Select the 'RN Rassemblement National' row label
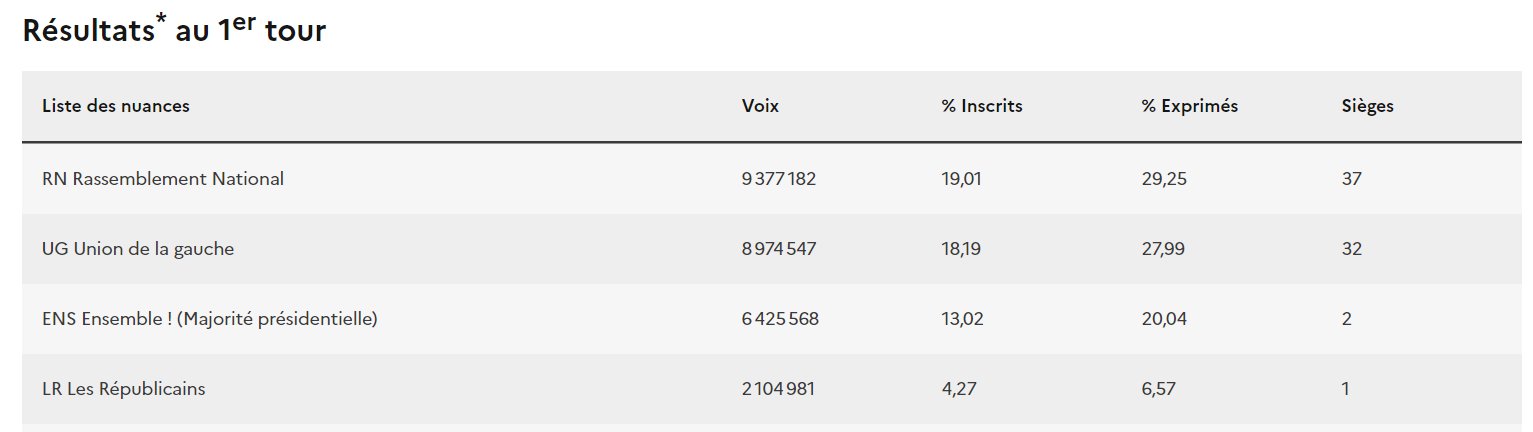Screen dimensions: 1533x432 (x=163, y=179)
